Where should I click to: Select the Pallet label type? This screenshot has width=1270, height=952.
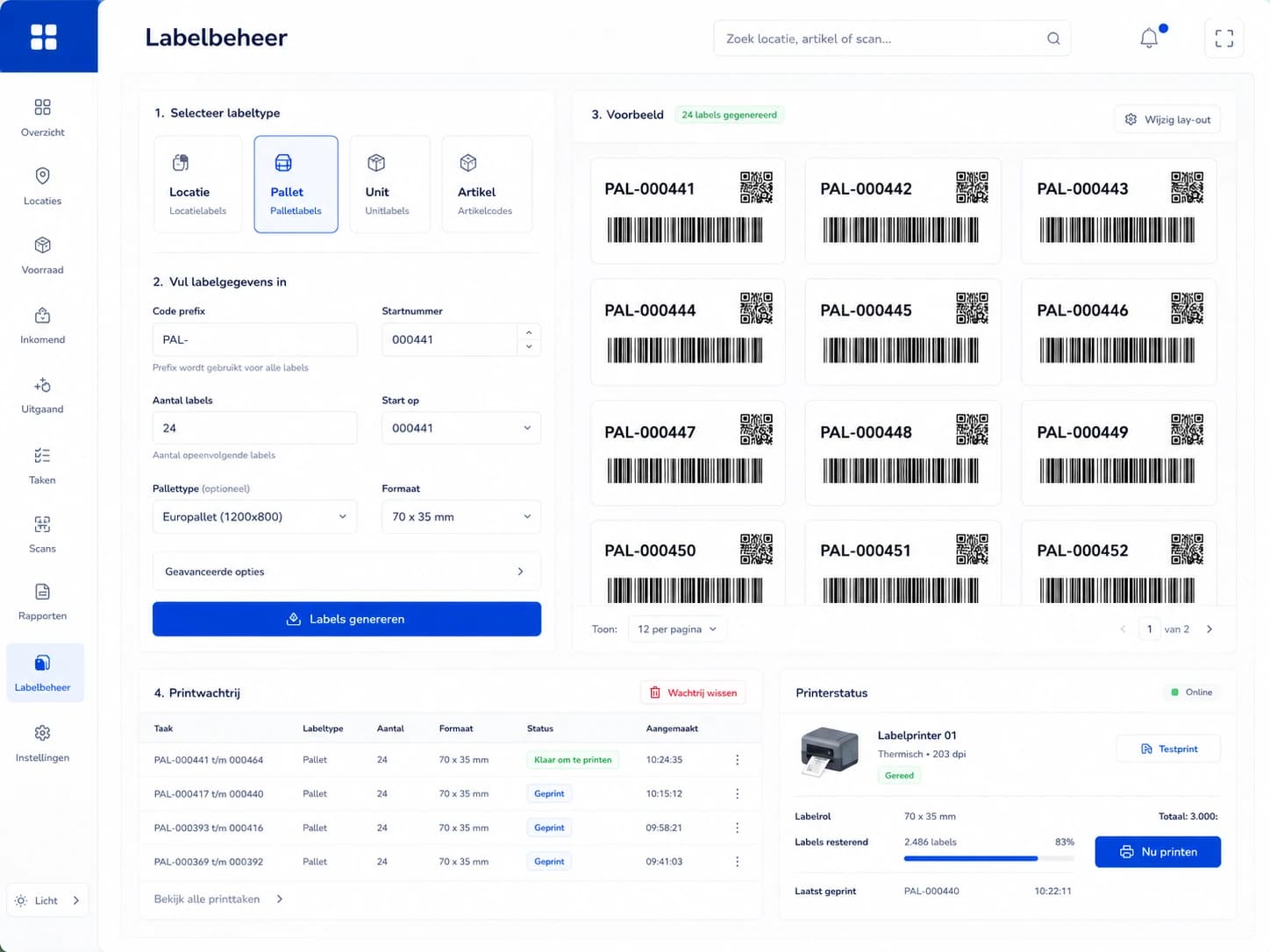pos(296,184)
